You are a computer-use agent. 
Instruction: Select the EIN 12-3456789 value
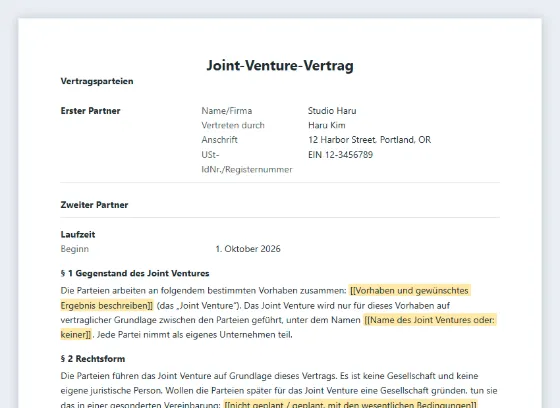(340, 155)
